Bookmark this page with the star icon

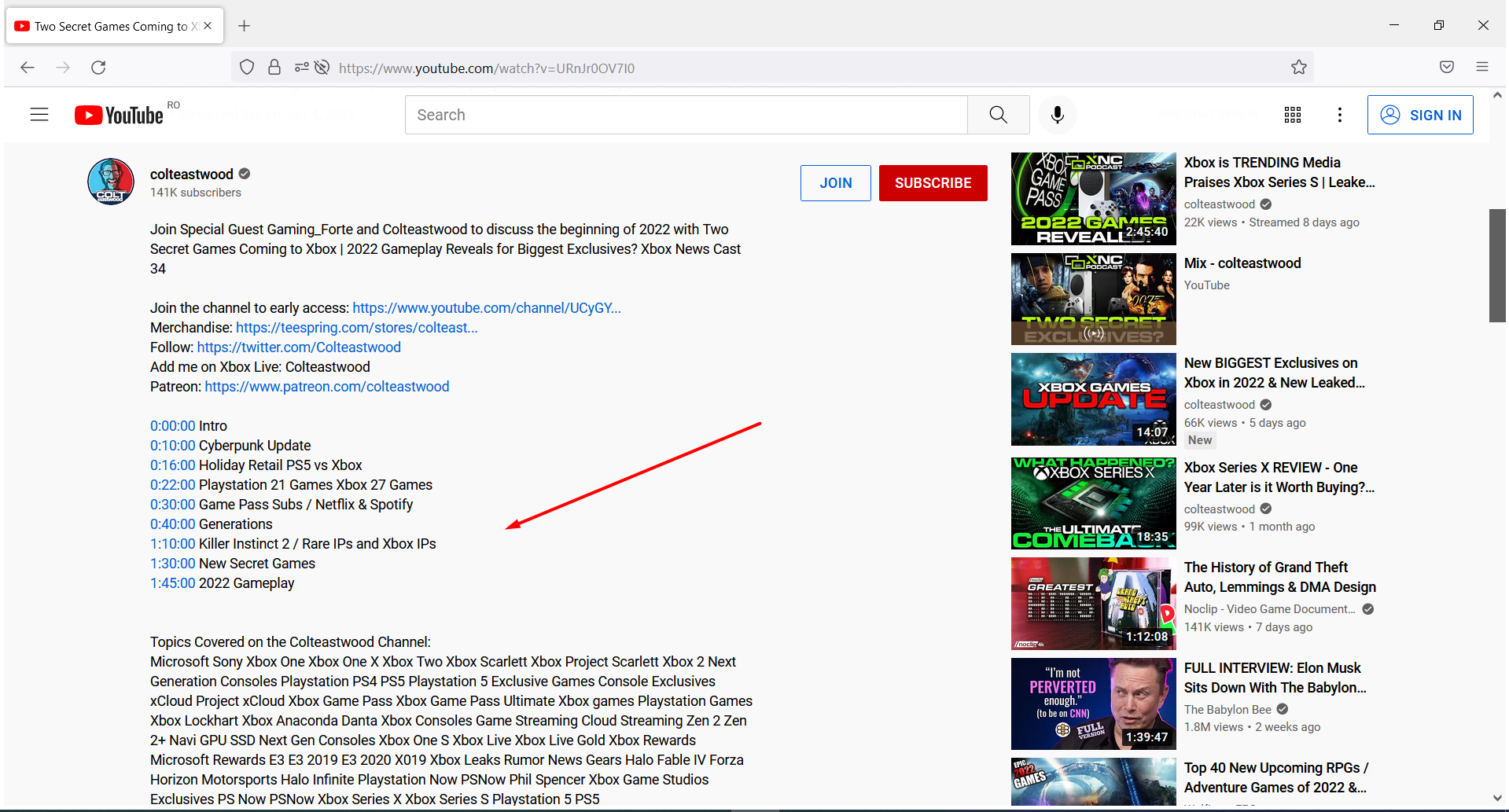pyautogui.click(x=1298, y=68)
